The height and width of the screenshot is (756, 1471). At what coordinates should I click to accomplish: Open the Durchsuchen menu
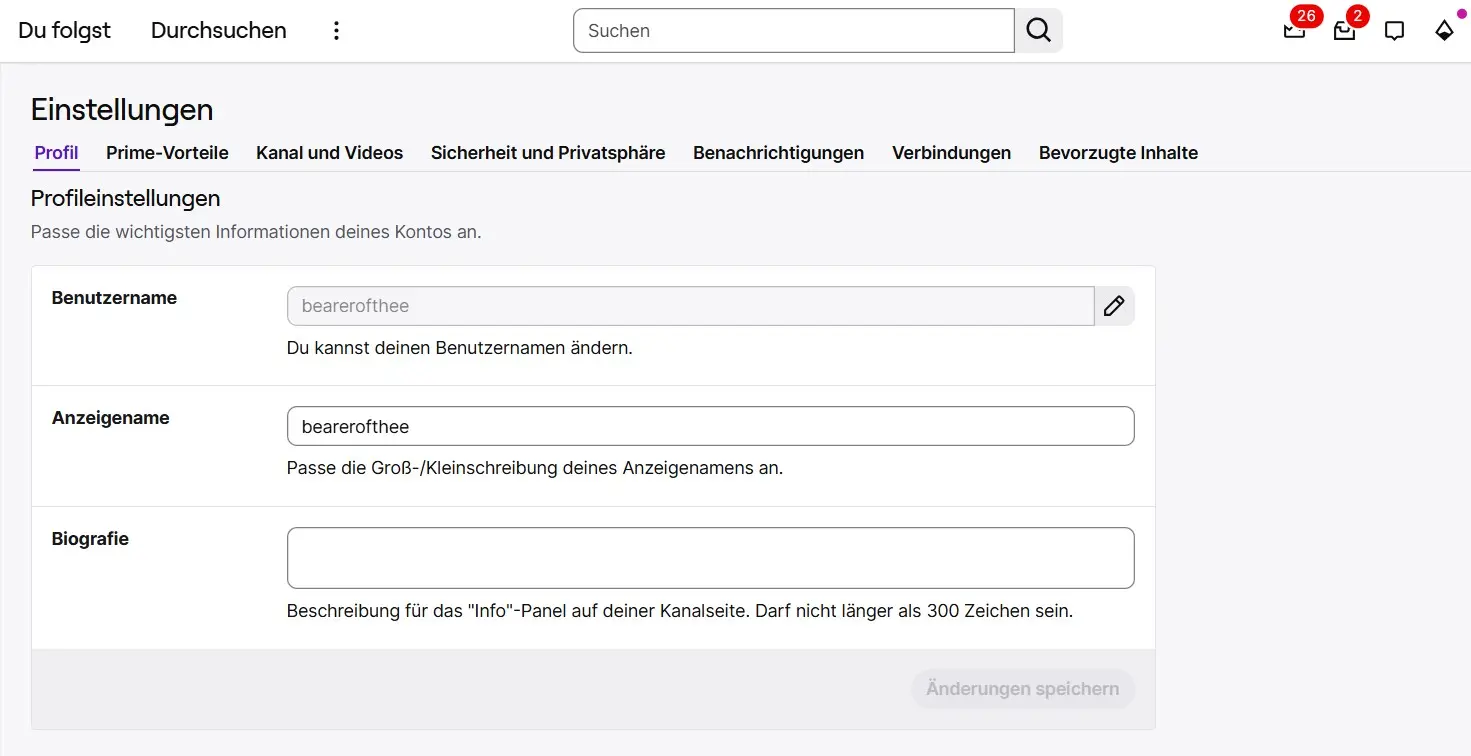[x=218, y=30]
